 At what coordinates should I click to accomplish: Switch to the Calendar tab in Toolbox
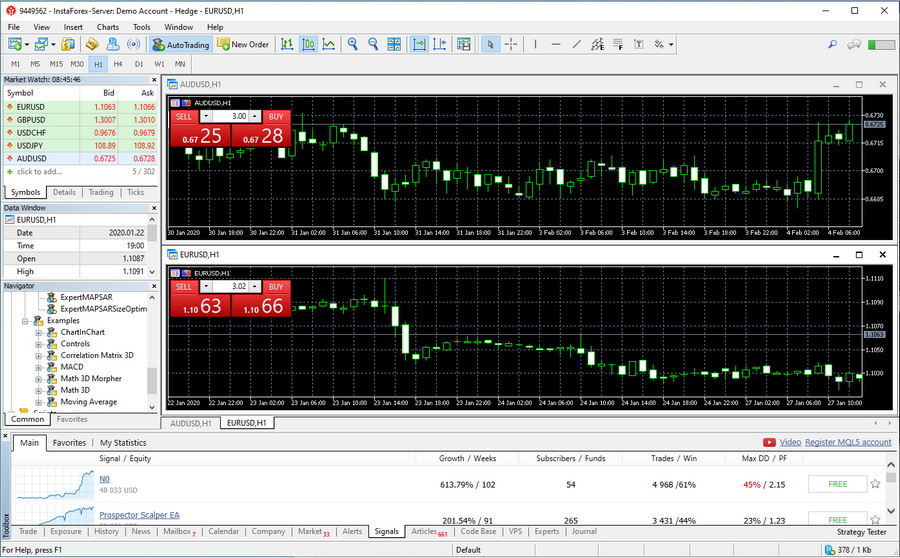[223, 532]
